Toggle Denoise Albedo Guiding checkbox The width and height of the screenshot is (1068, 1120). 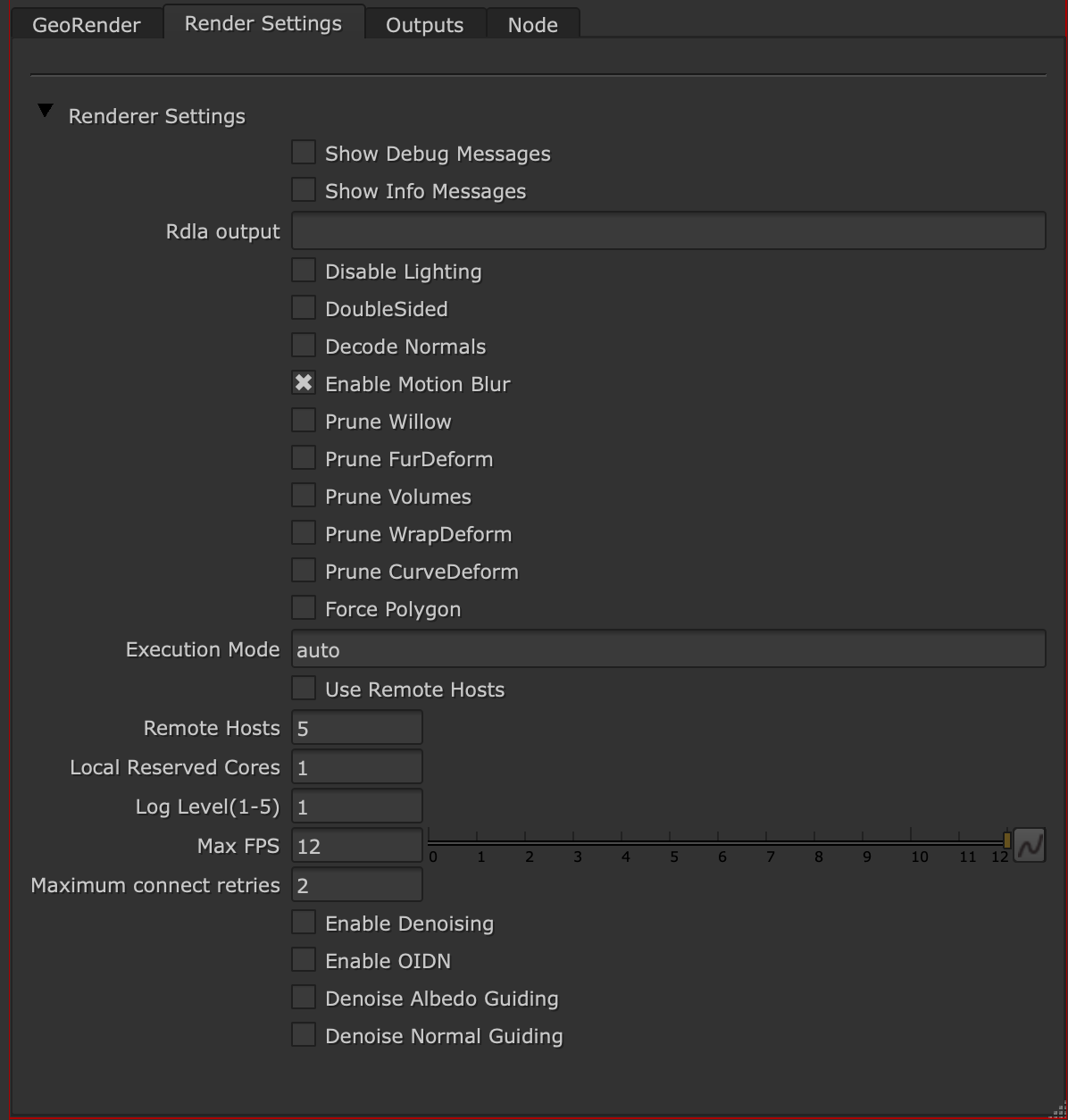point(304,998)
